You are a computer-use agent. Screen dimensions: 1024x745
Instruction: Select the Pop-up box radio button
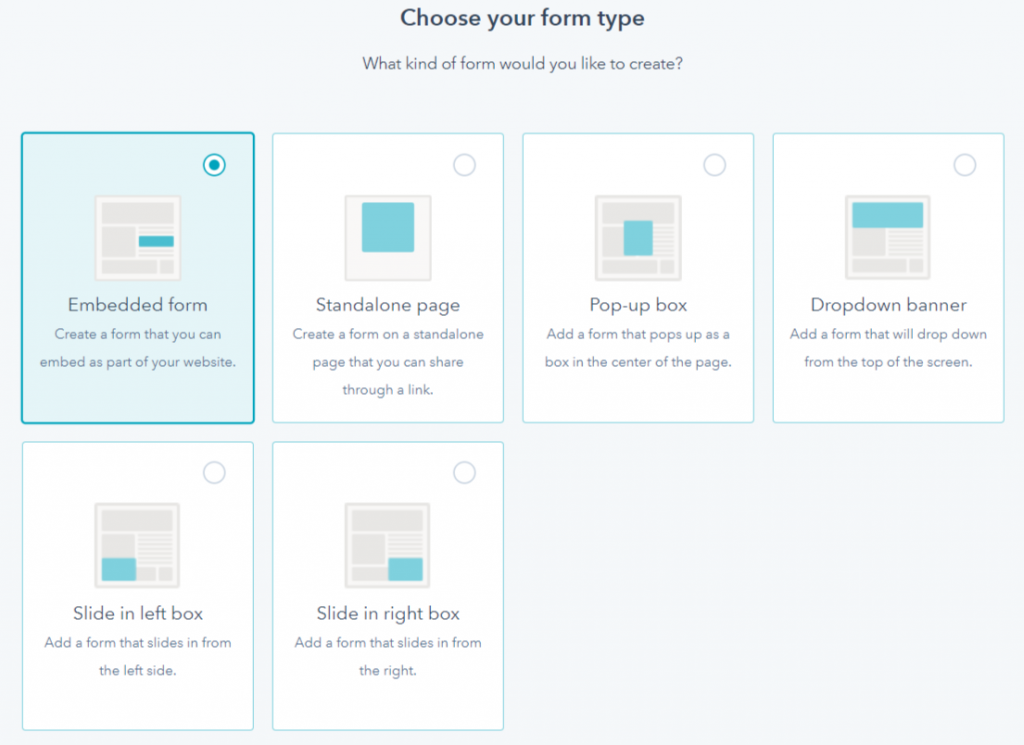point(714,165)
